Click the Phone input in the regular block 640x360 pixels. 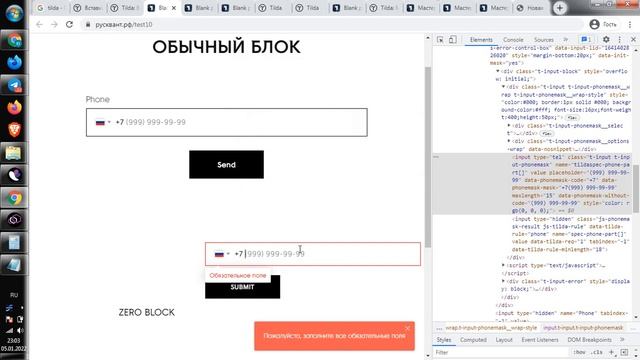tap(227, 122)
